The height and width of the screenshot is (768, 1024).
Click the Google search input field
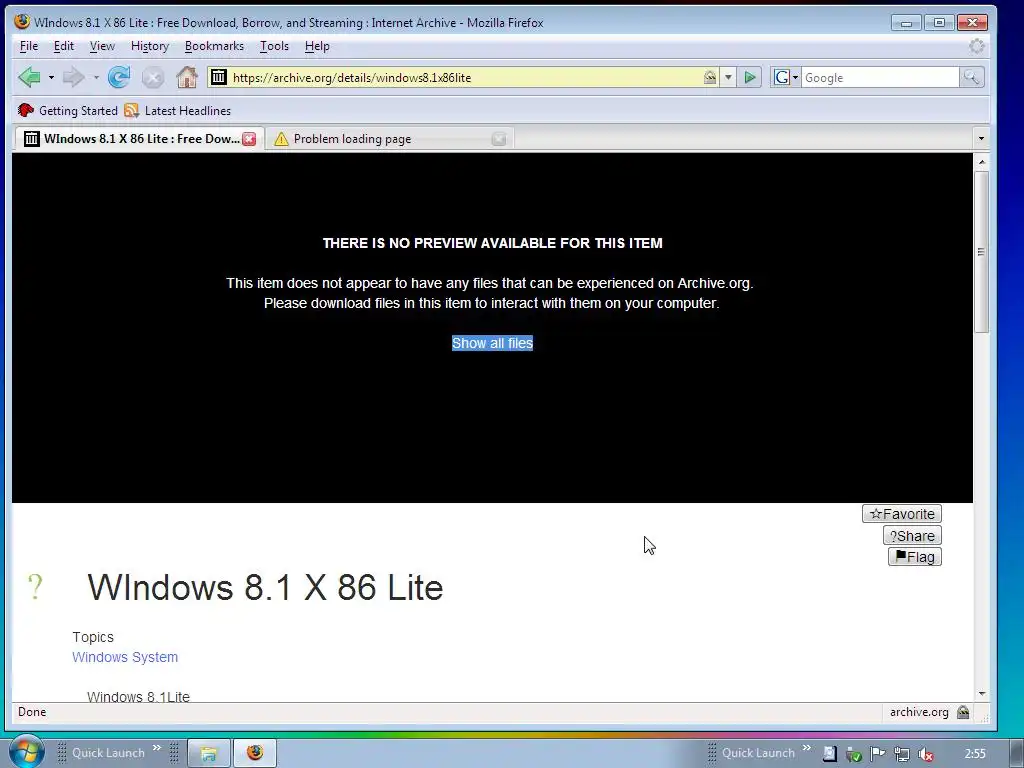tap(880, 78)
